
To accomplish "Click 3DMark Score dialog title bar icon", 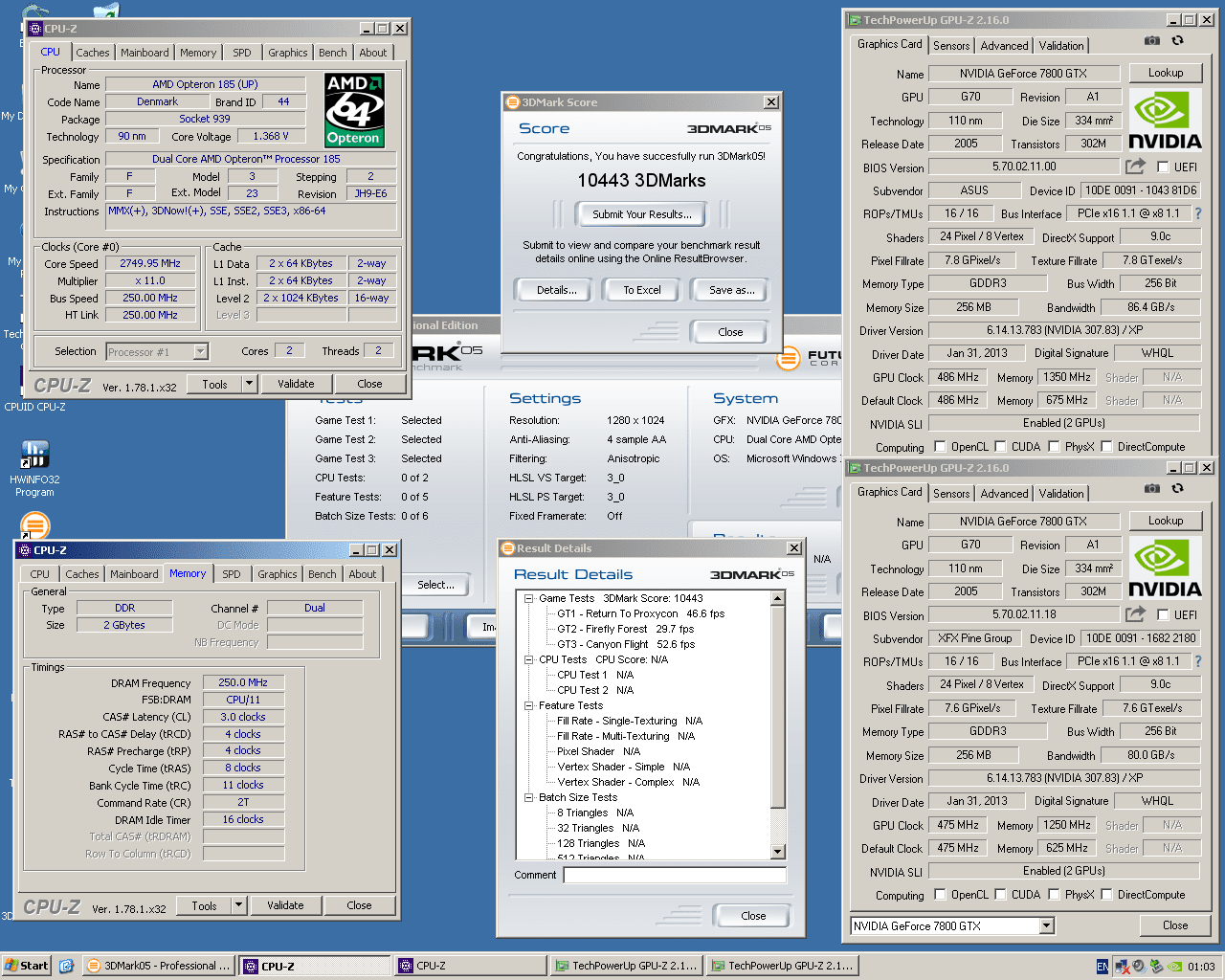I will [x=512, y=102].
